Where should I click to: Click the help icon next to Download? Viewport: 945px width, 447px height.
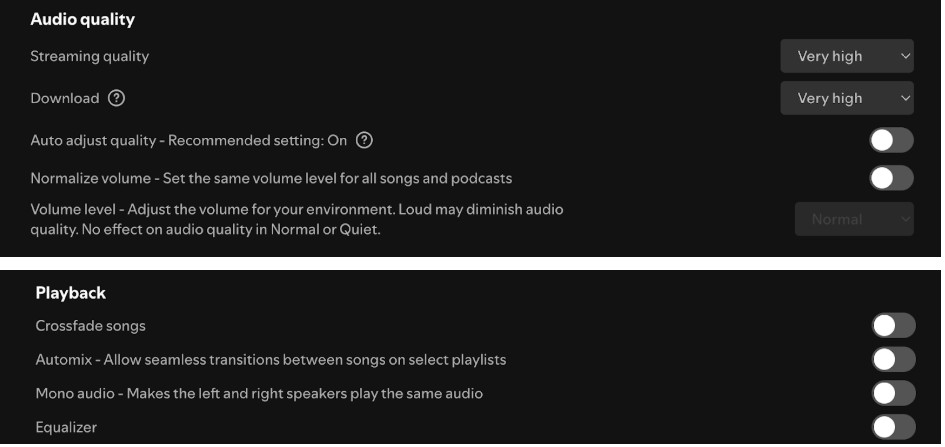[x=116, y=98]
